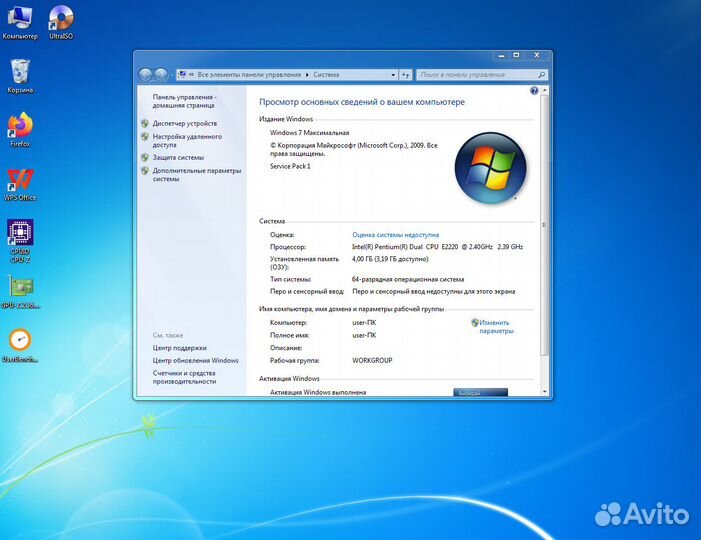Click the vertical scrollbar thumb

(544, 225)
